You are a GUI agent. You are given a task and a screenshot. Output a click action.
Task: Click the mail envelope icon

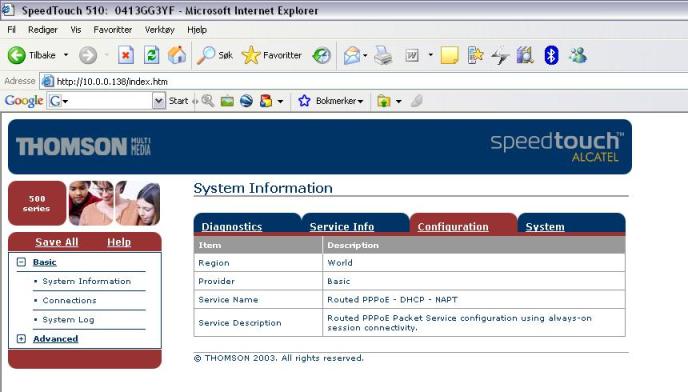point(352,55)
